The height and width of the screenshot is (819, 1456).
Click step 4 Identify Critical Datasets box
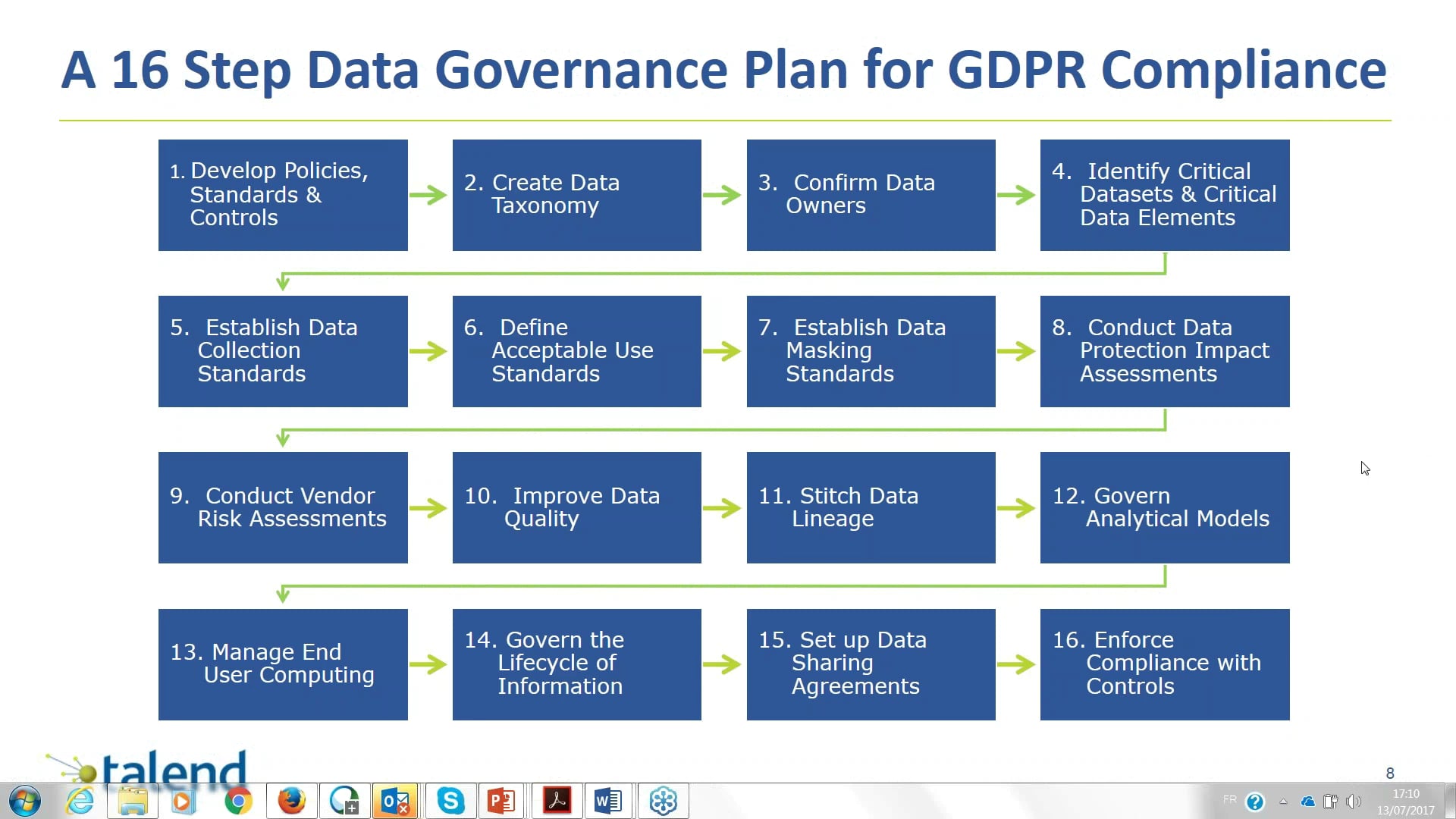[x=1165, y=195]
